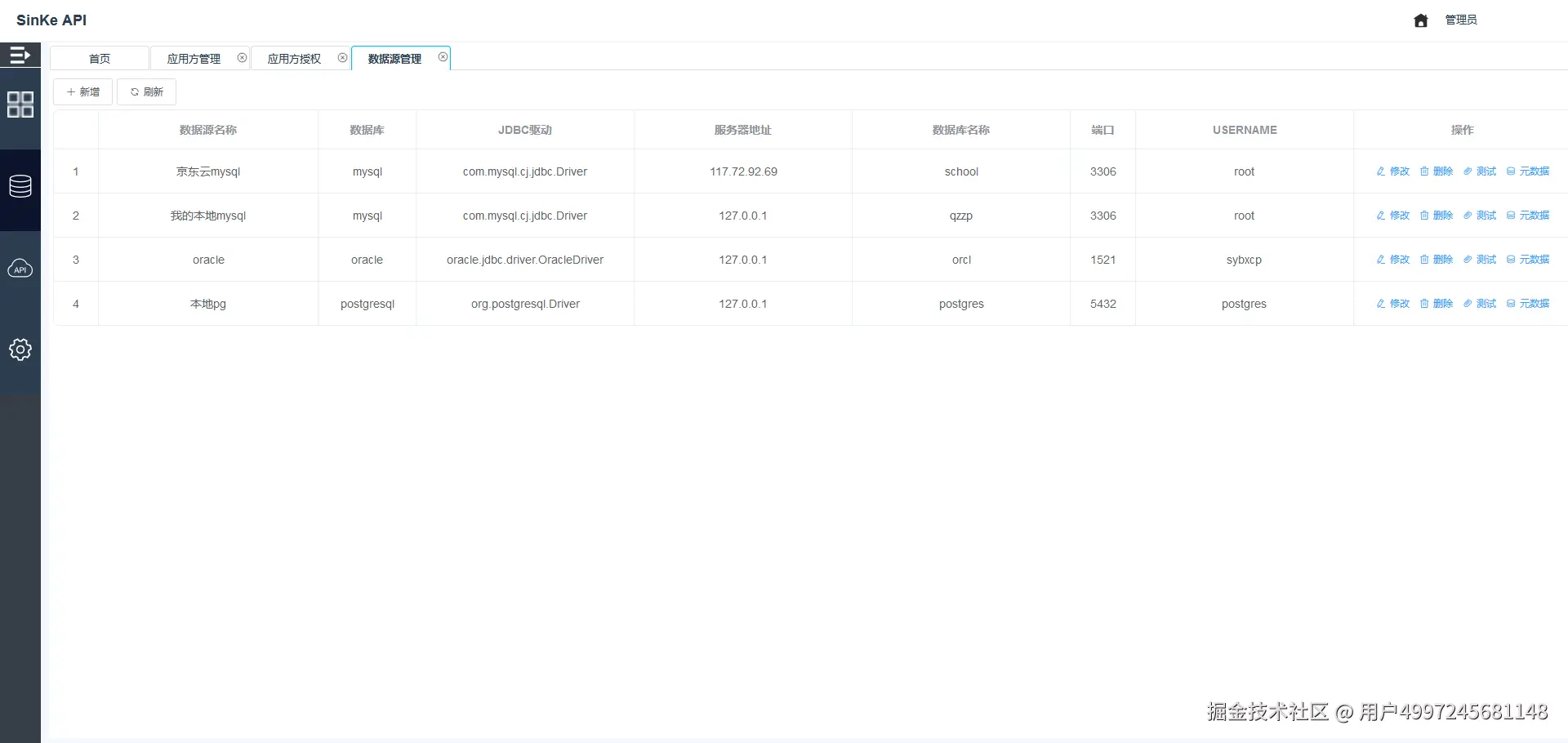Edit the 我的本地mysql row with 修改
The width and height of the screenshot is (1568, 743).
(x=1393, y=216)
